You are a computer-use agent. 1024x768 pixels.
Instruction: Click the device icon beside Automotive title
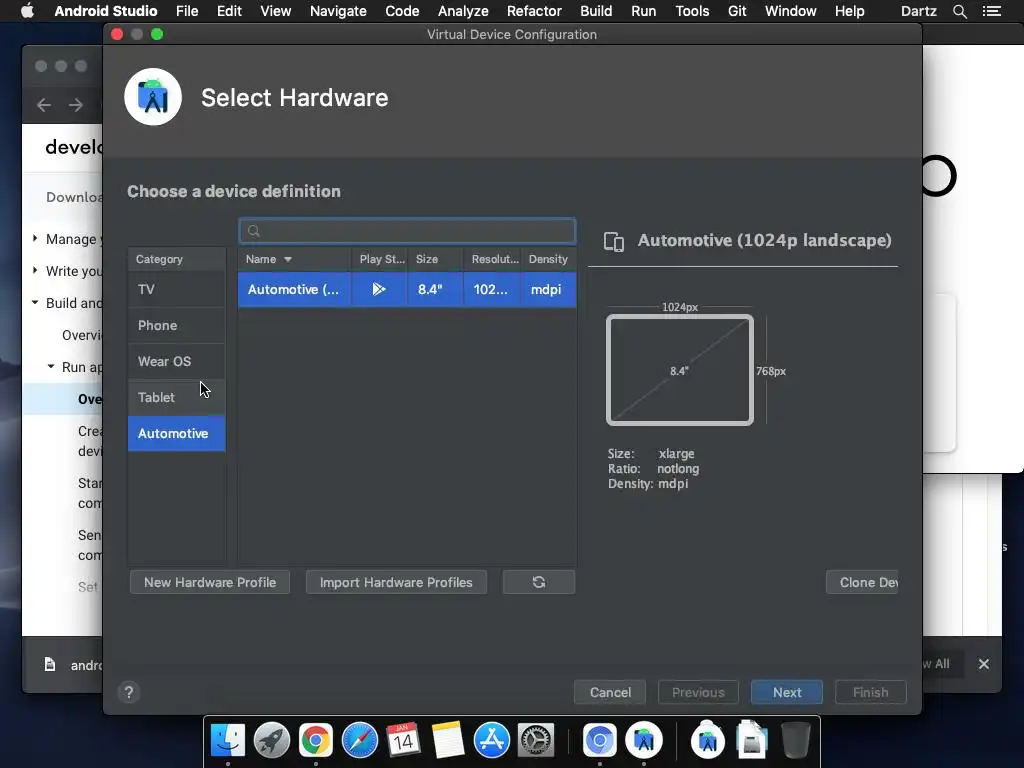point(614,242)
